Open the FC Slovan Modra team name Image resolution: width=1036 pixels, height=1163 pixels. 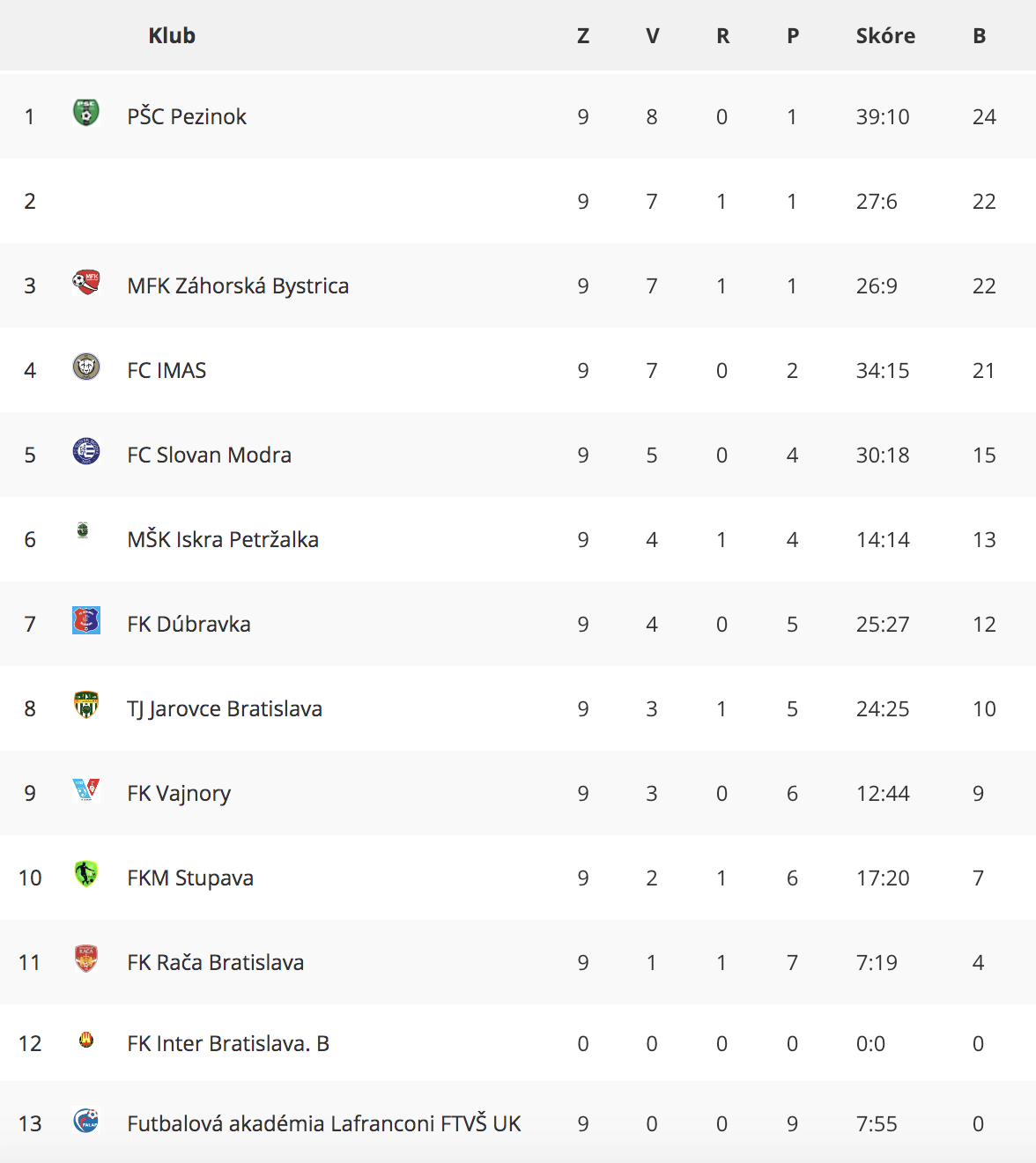209,455
